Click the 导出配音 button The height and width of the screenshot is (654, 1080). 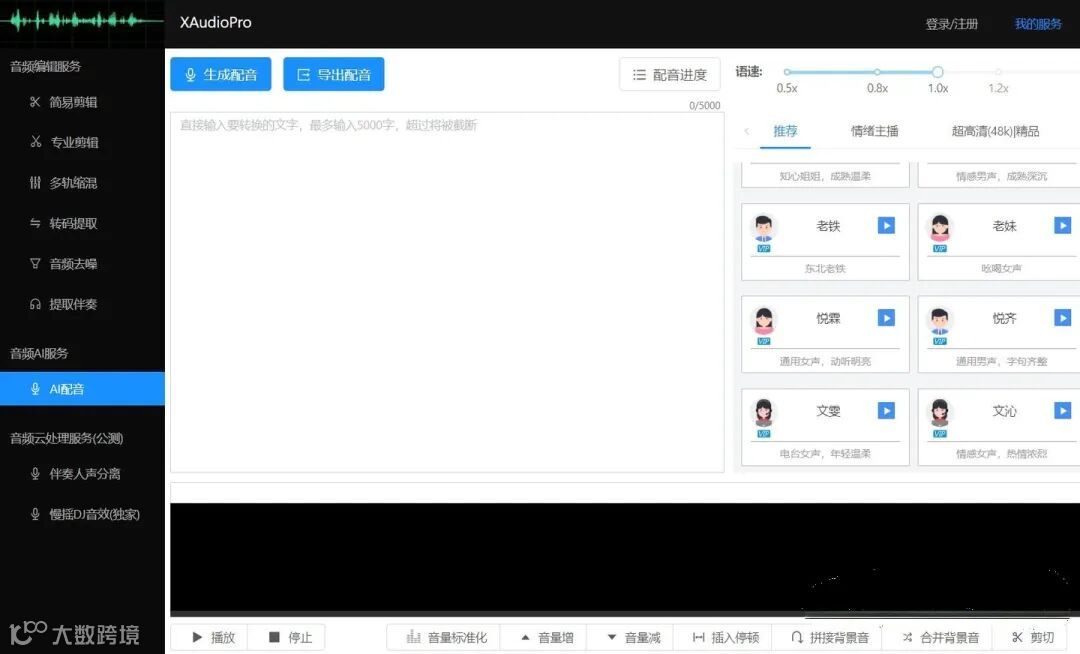tap(333, 74)
